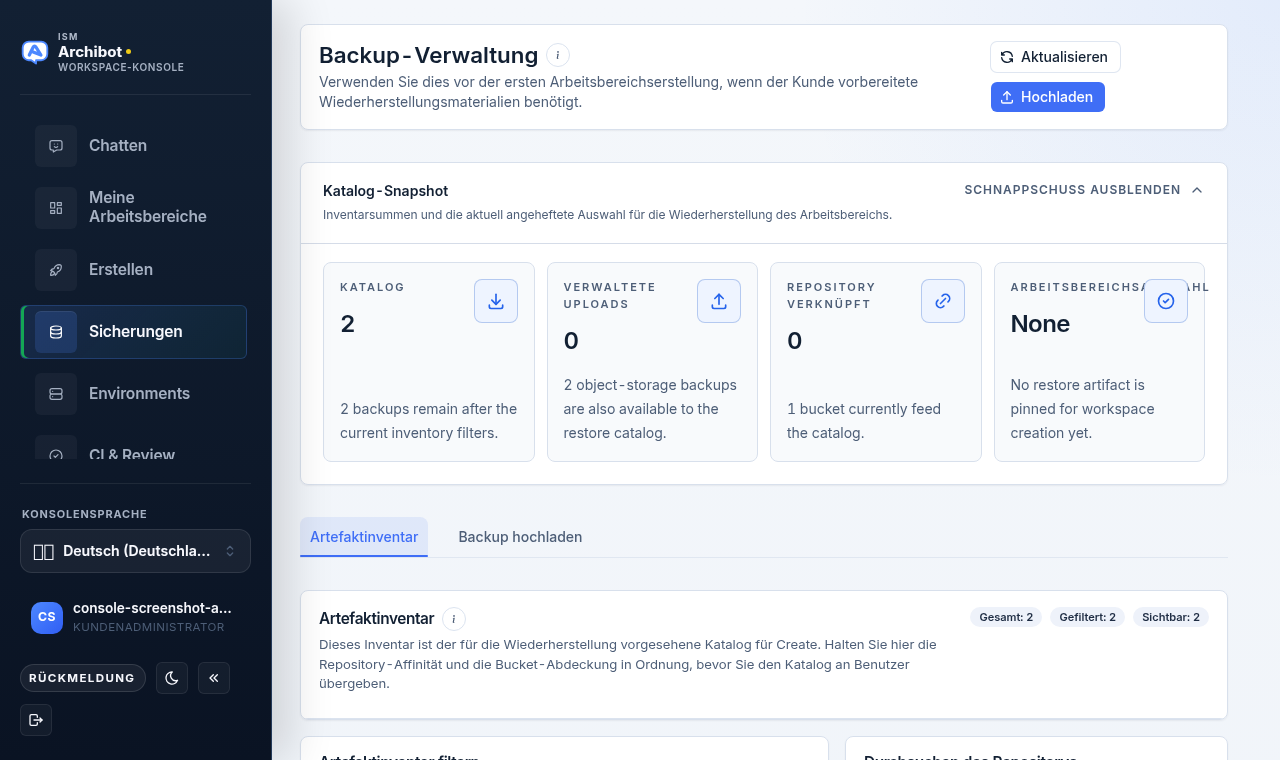1280x760 pixels.
Task: Collapse the sidebar with double chevron
Action: [x=214, y=678]
